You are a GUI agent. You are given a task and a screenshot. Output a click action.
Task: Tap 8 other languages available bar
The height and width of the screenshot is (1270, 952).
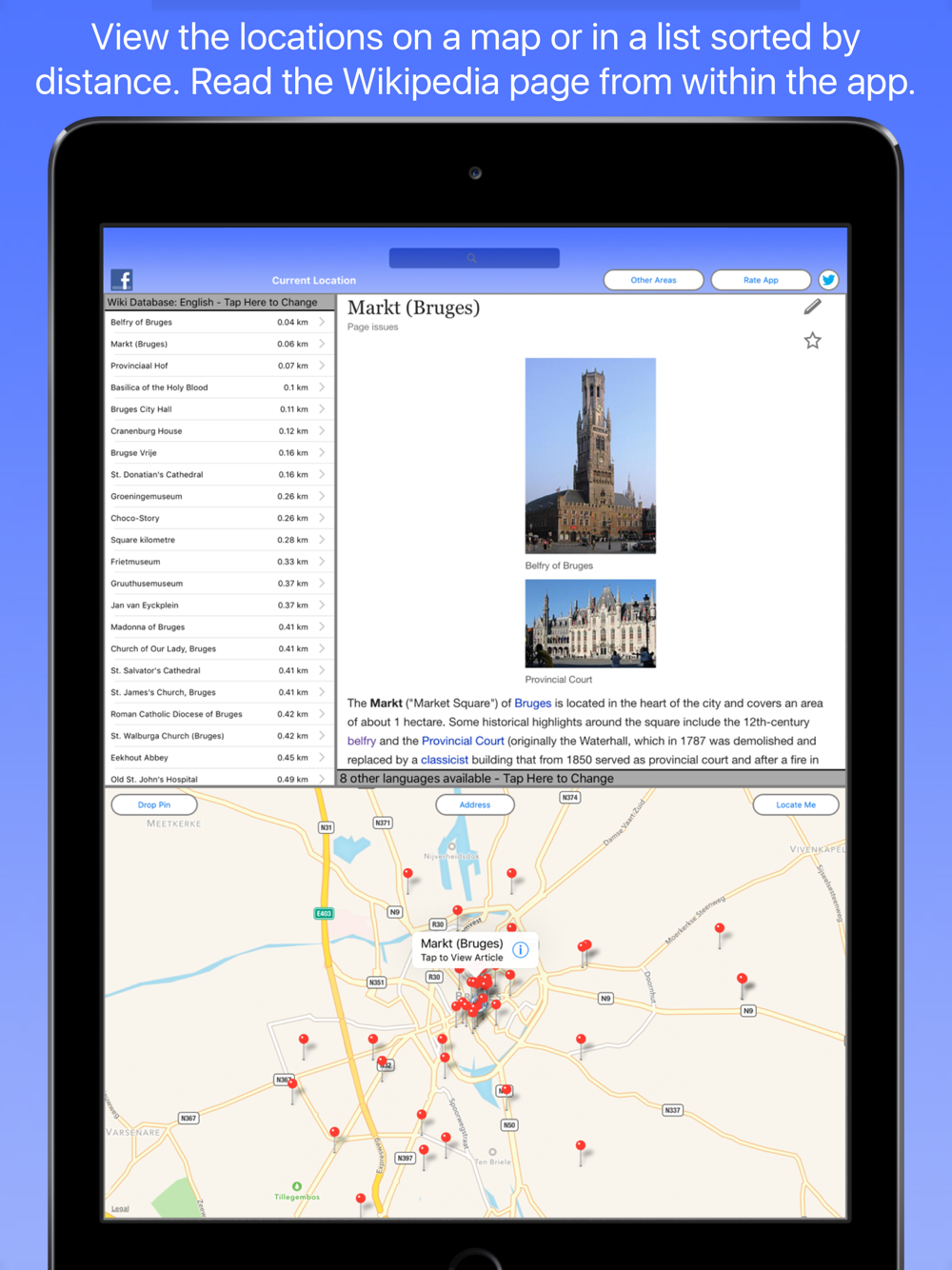coord(591,779)
